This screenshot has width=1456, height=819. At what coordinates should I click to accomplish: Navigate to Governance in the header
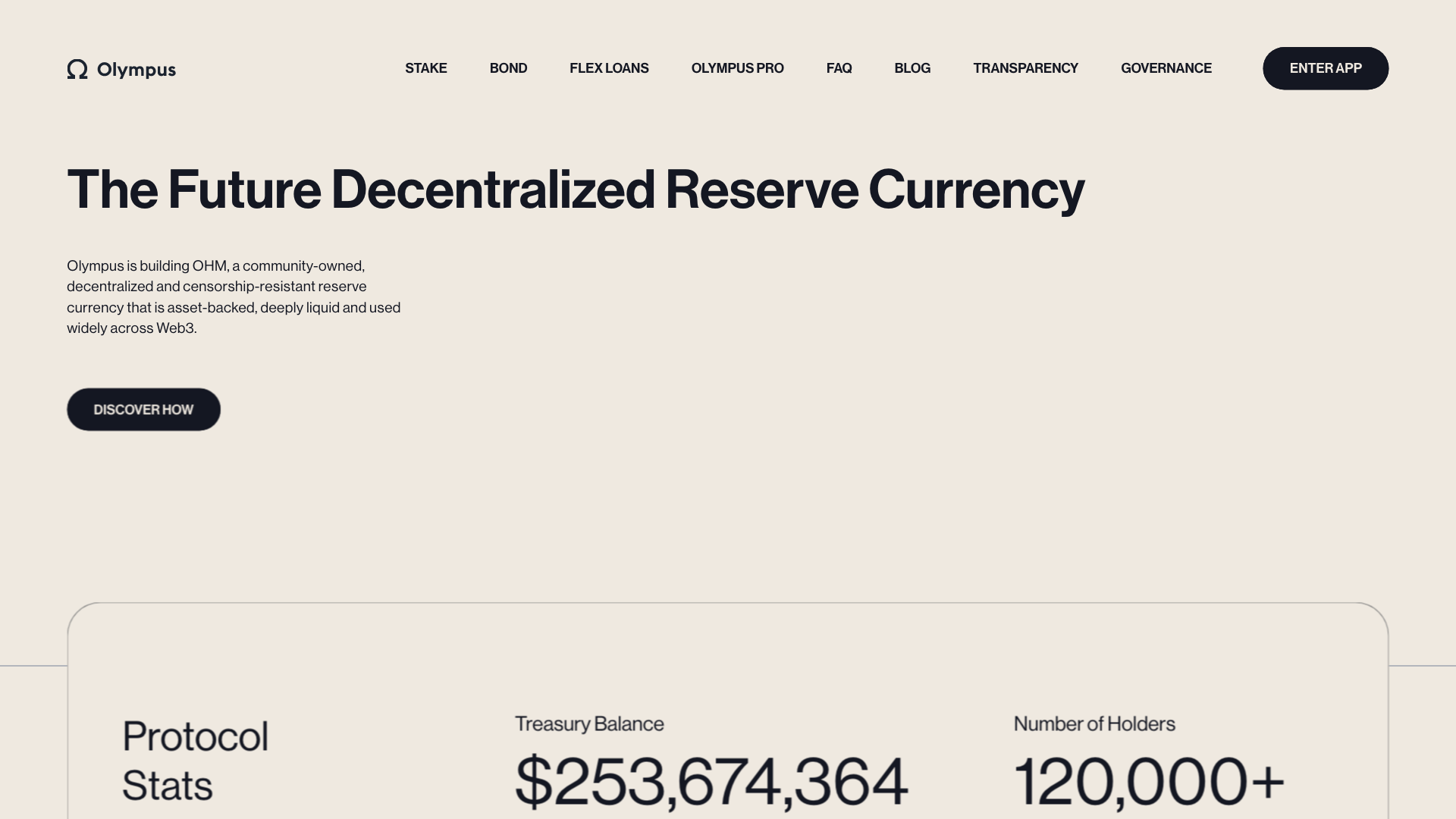1166,68
